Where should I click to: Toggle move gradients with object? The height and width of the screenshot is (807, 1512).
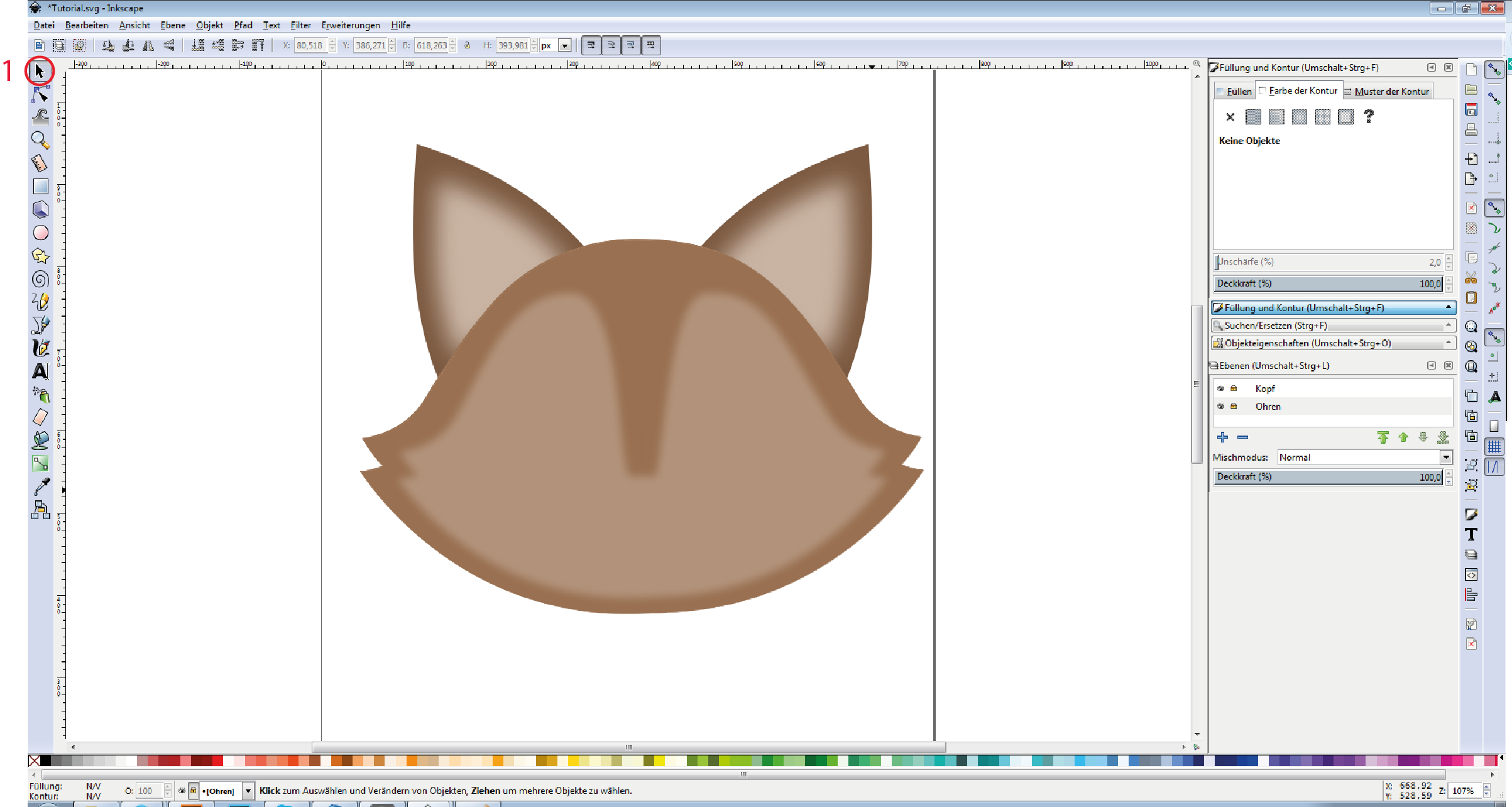pyautogui.click(x=631, y=45)
